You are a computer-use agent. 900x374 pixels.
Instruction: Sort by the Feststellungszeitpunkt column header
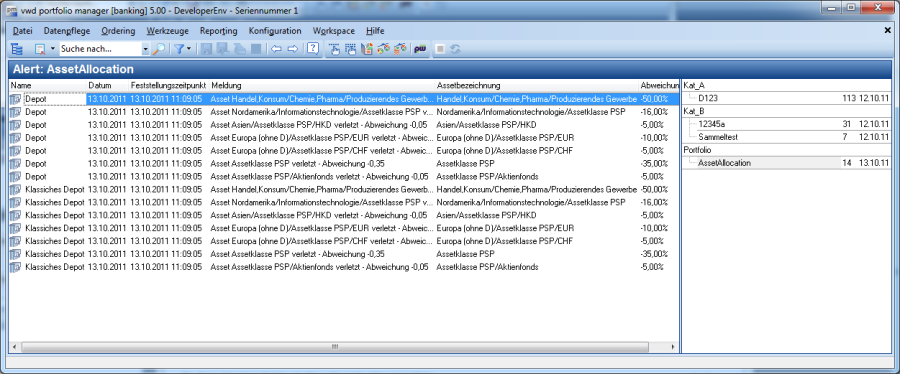(x=169, y=85)
